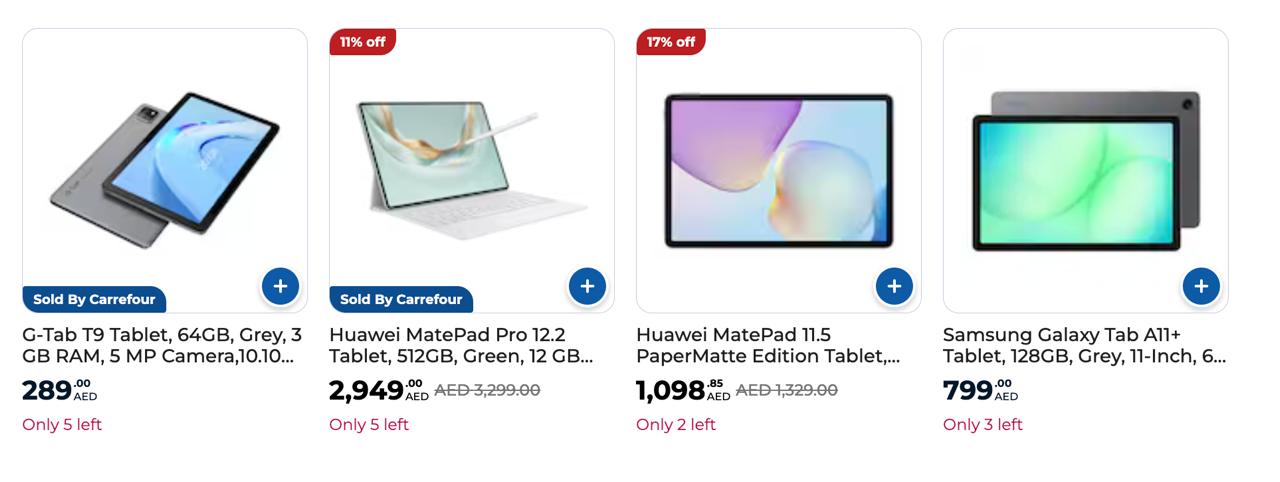
Task: View Huawei MatePad 11.5 PaperMatte image
Action: coord(779,170)
